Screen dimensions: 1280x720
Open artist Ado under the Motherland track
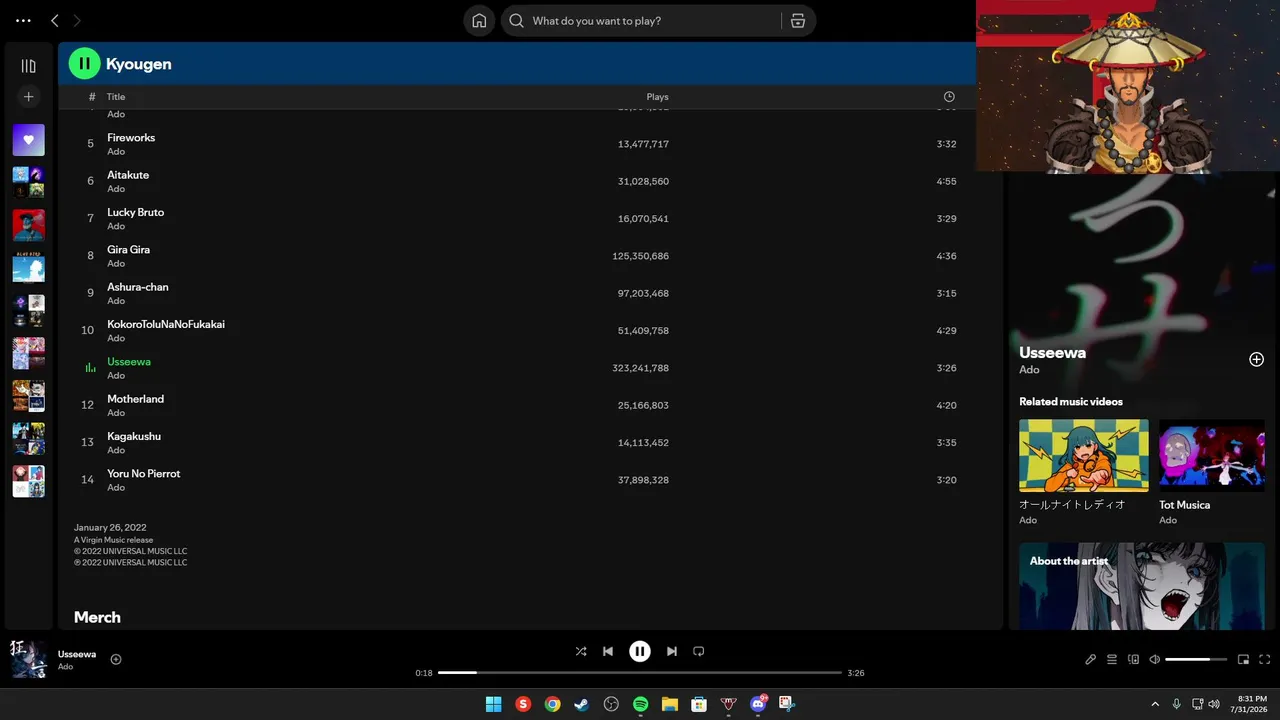click(x=116, y=413)
